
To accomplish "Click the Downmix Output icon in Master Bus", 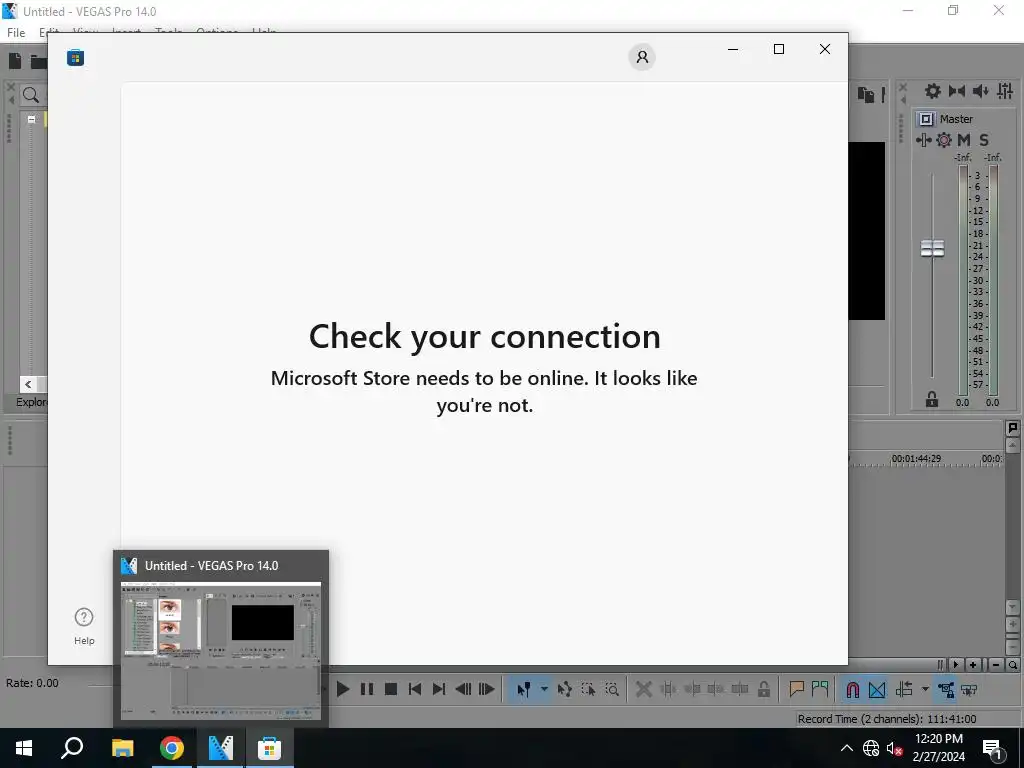I will pyautogui.click(x=957, y=91).
